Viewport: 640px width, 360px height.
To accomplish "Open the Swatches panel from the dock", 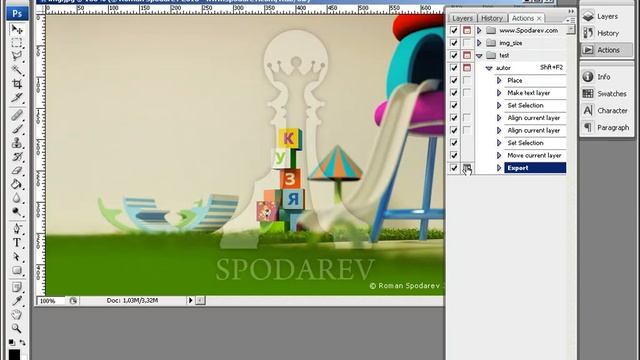I will [x=607, y=93].
